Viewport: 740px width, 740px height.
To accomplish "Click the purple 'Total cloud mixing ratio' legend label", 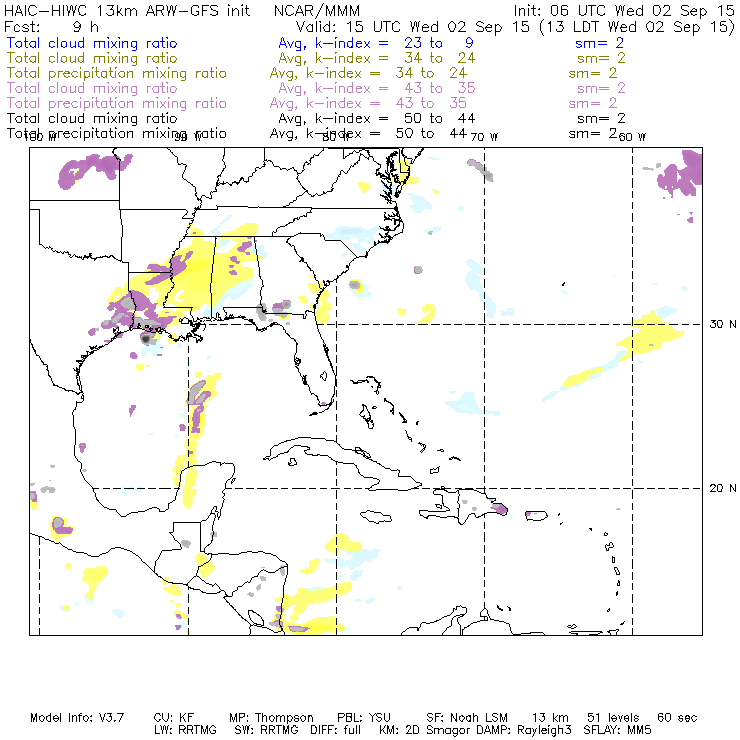I will 92,88.
